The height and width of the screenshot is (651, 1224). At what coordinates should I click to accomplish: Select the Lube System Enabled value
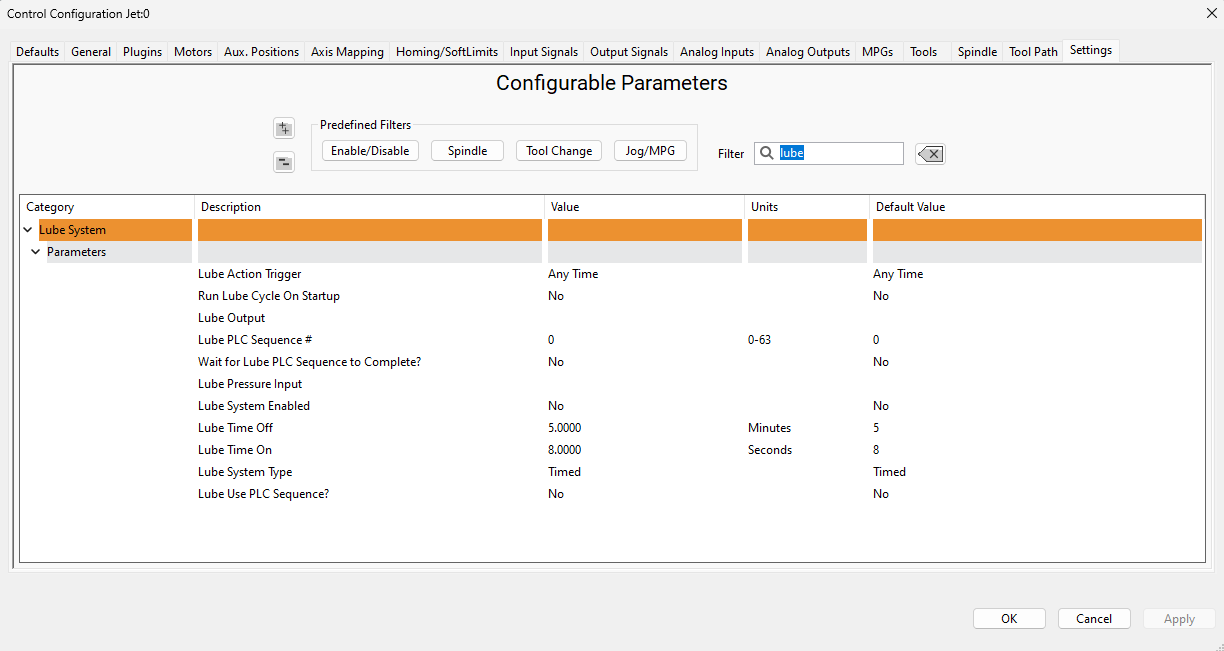point(556,406)
